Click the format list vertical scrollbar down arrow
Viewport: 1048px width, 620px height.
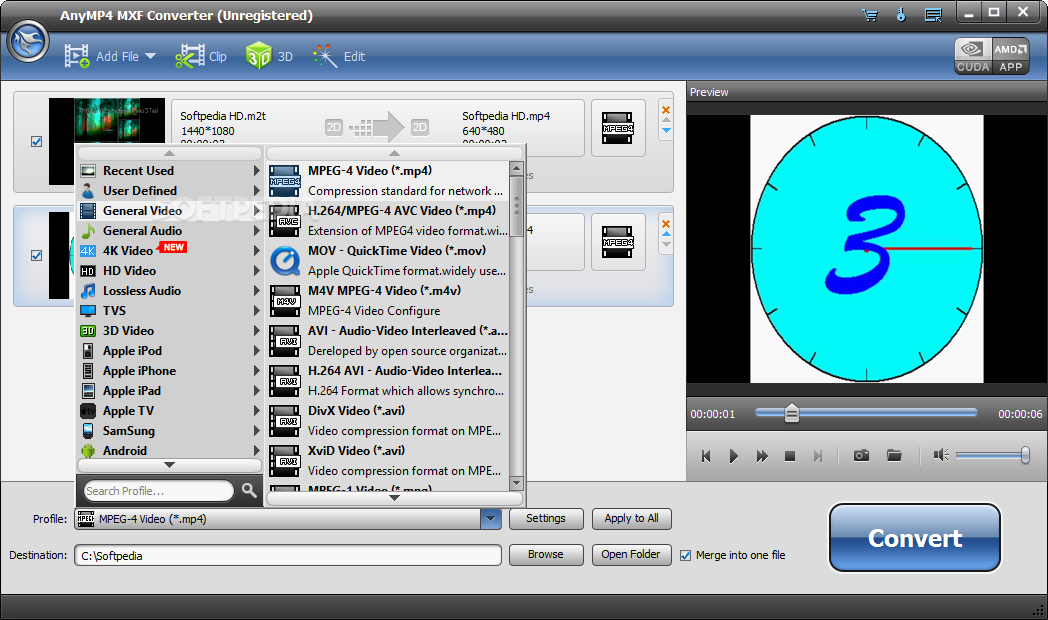pos(516,482)
